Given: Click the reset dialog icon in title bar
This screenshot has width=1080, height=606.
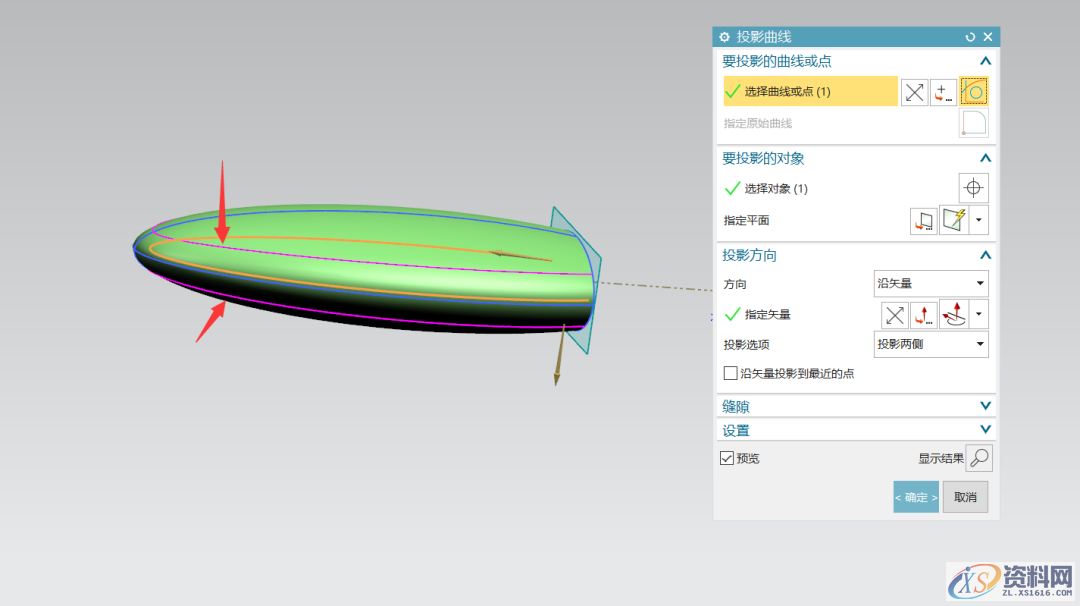Looking at the screenshot, I should [970, 37].
